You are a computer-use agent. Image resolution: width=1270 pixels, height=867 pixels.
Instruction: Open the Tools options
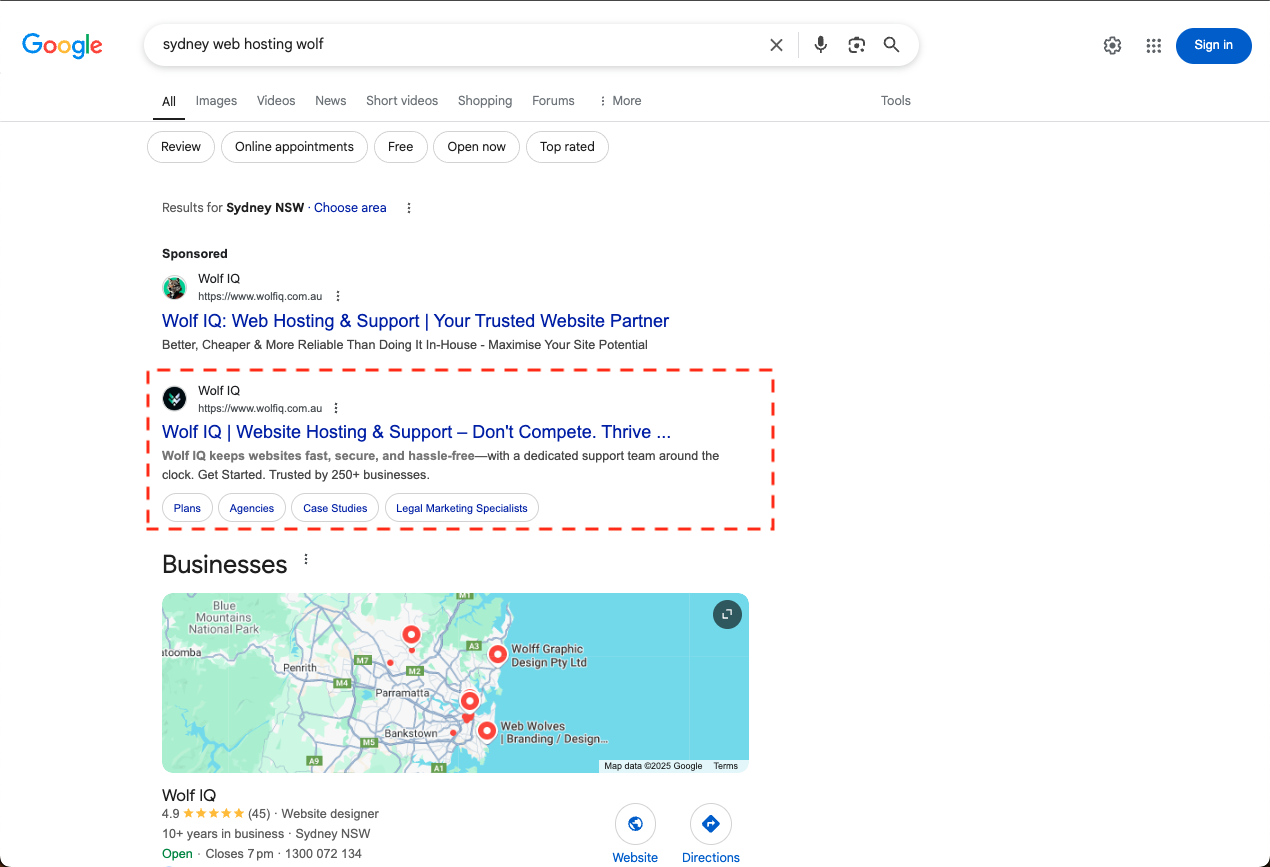[896, 101]
